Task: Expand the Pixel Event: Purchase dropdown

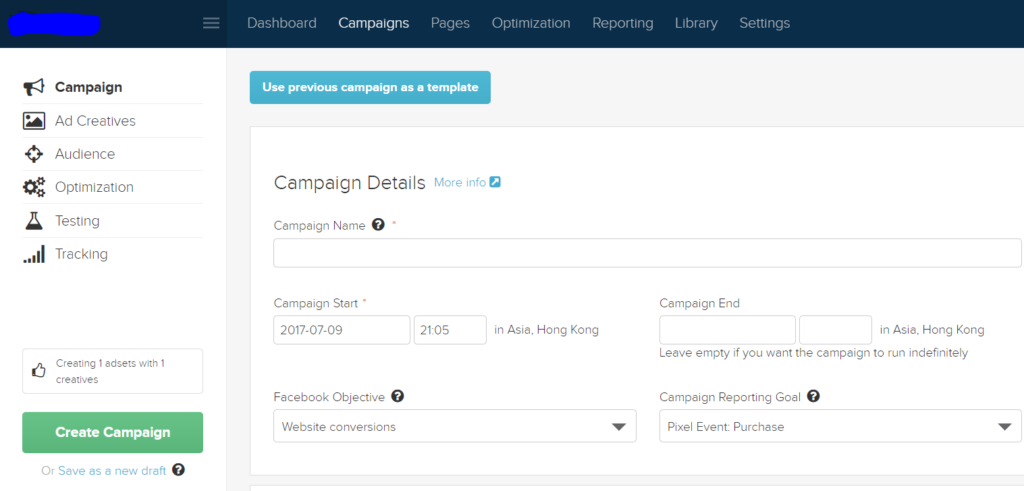Action: [x=840, y=426]
